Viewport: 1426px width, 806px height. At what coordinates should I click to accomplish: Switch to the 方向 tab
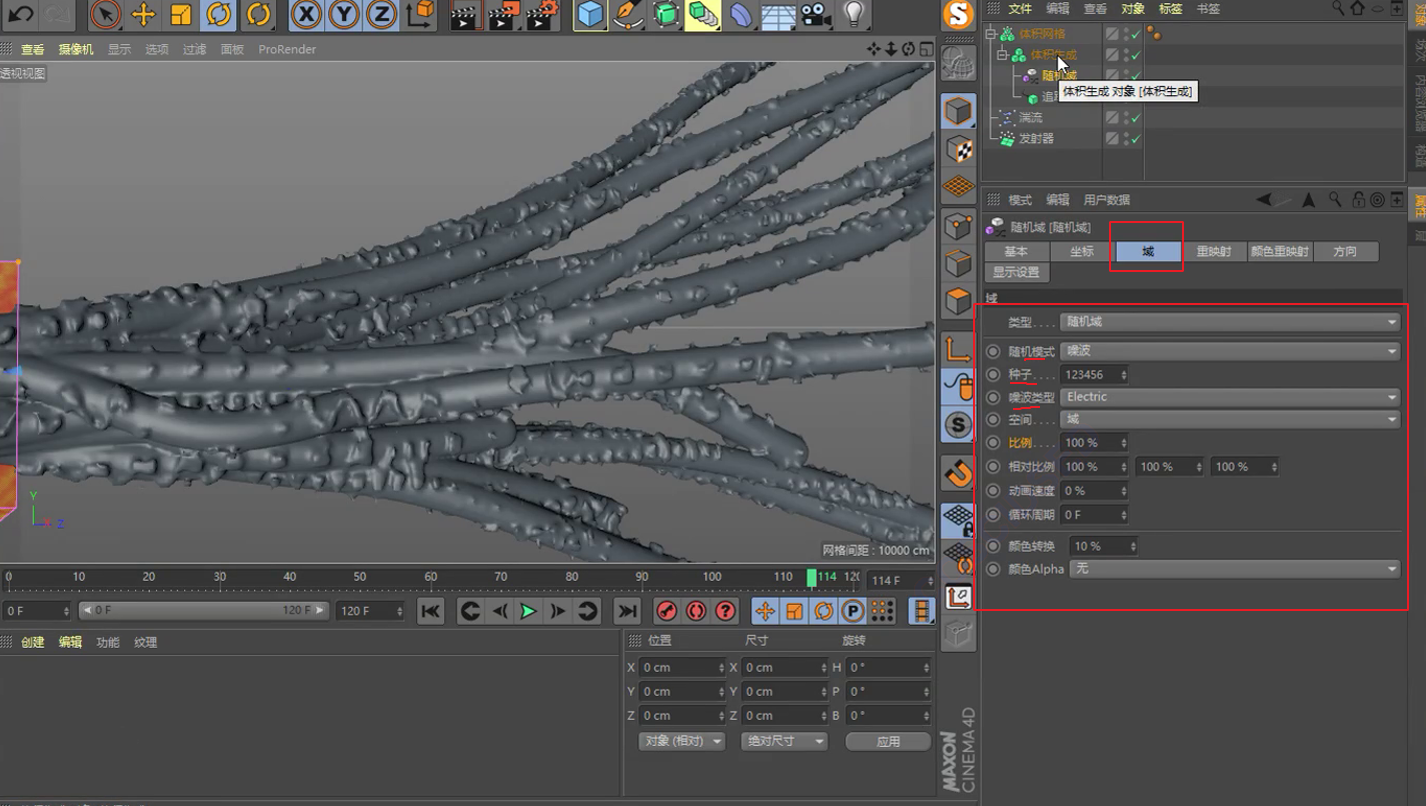[1345, 252]
